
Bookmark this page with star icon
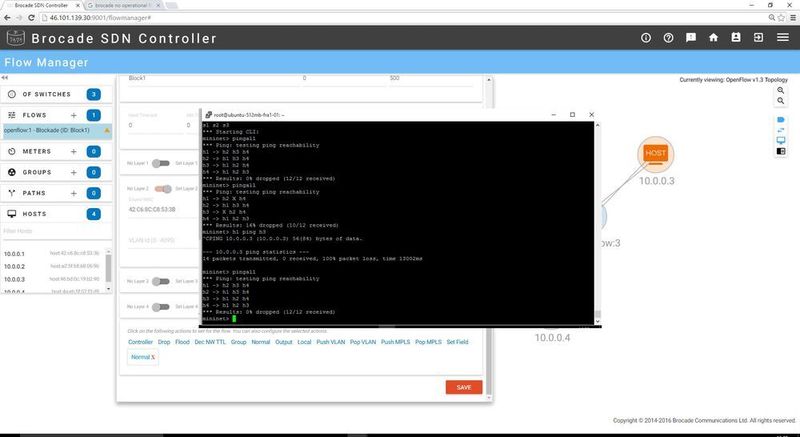tap(781, 17)
